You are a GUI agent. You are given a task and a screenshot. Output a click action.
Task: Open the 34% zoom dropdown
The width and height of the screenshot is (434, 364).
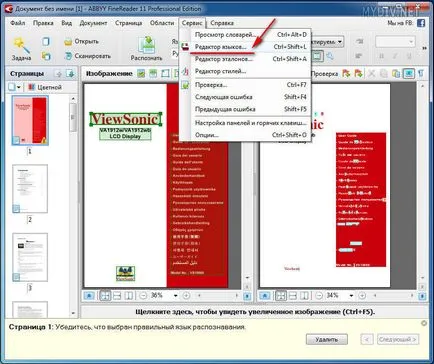351,296
